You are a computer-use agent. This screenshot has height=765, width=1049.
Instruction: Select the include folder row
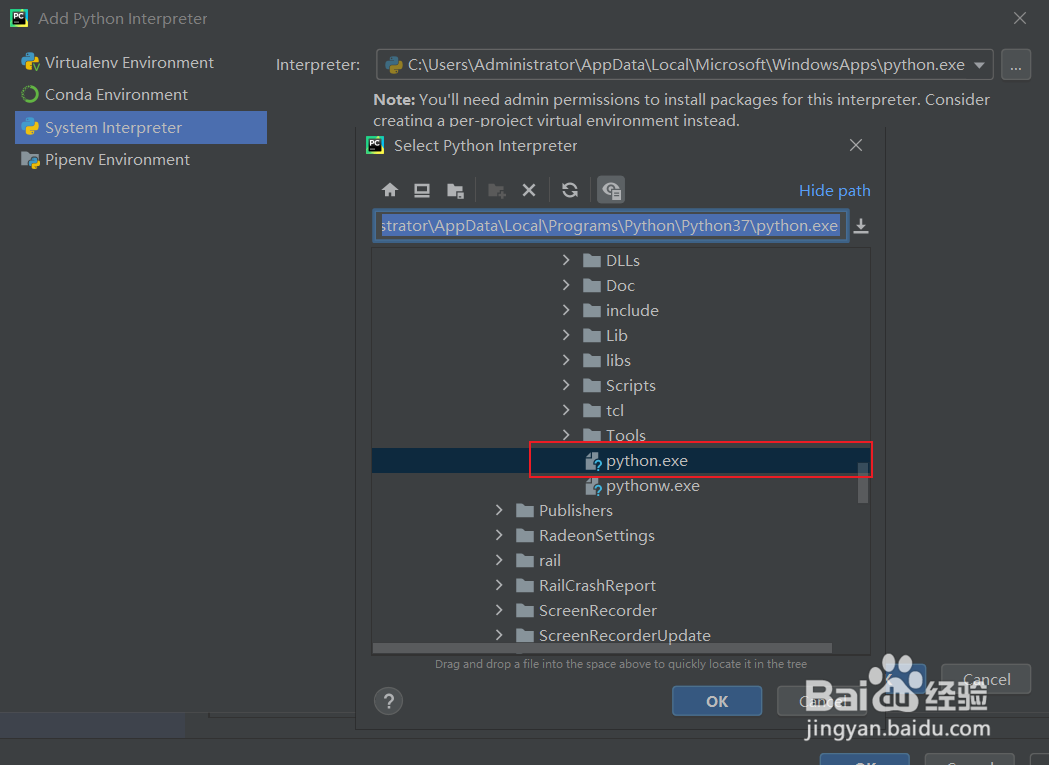pyautogui.click(x=621, y=311)
